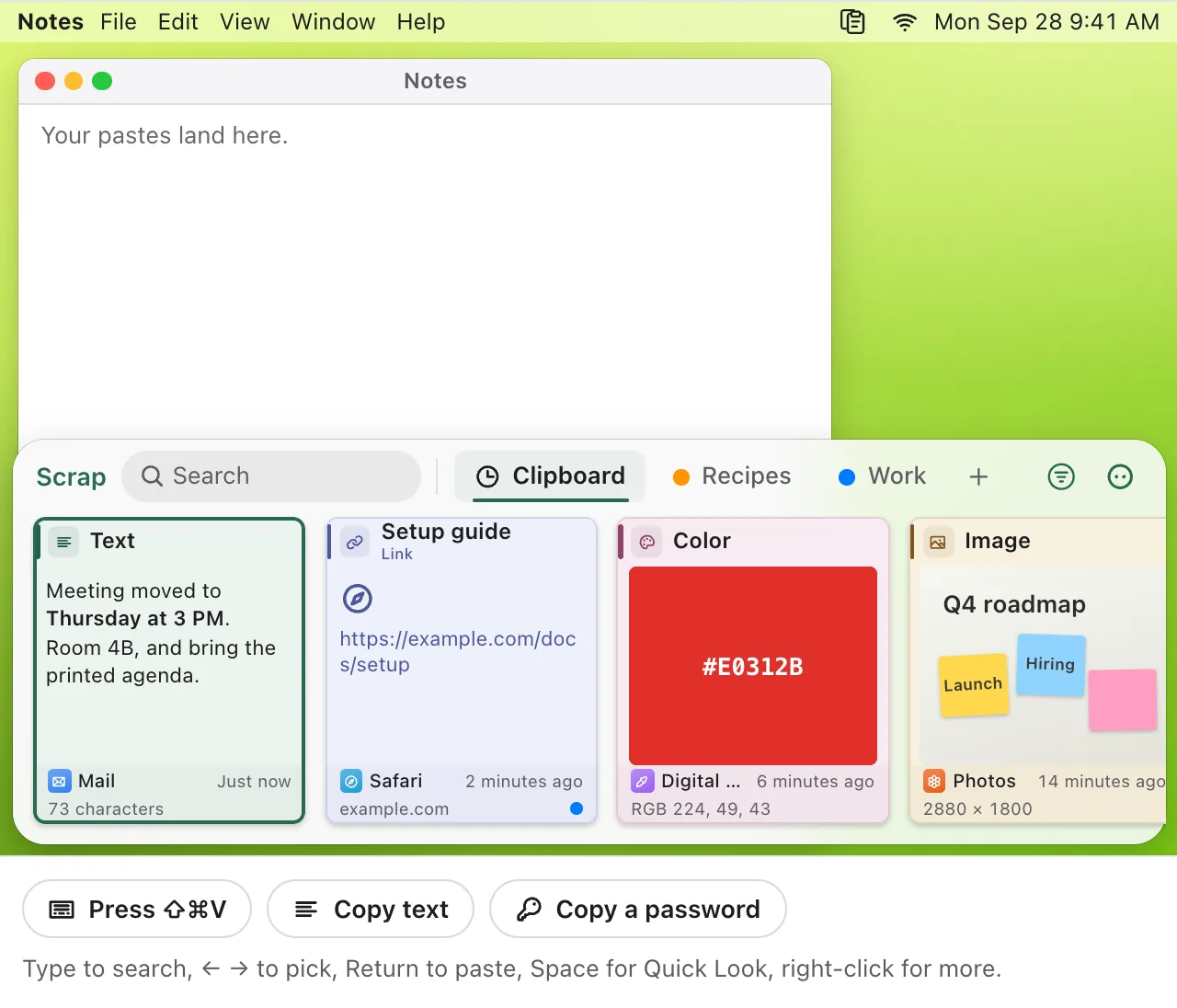Switch to the Clipboard tab

[x=551, y=476]
